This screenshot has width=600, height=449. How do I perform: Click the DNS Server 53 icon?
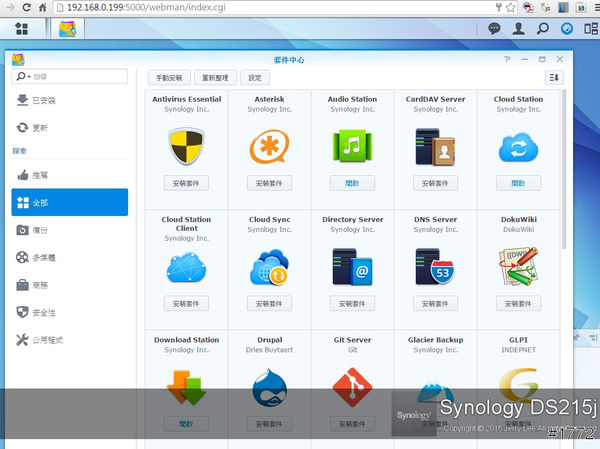(435, 267)
